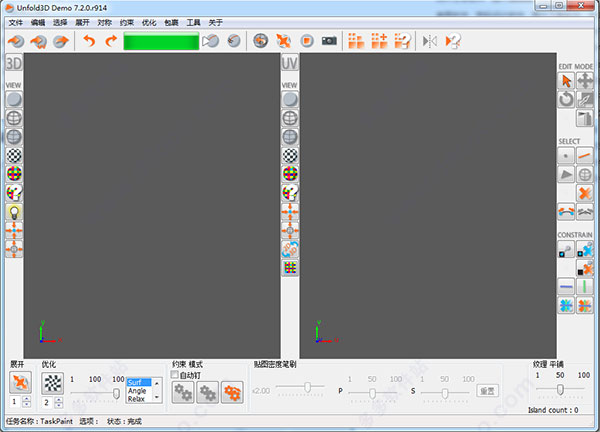
Task: Click the mirror symmetry toolbar icon
Action: coord(430,41)
